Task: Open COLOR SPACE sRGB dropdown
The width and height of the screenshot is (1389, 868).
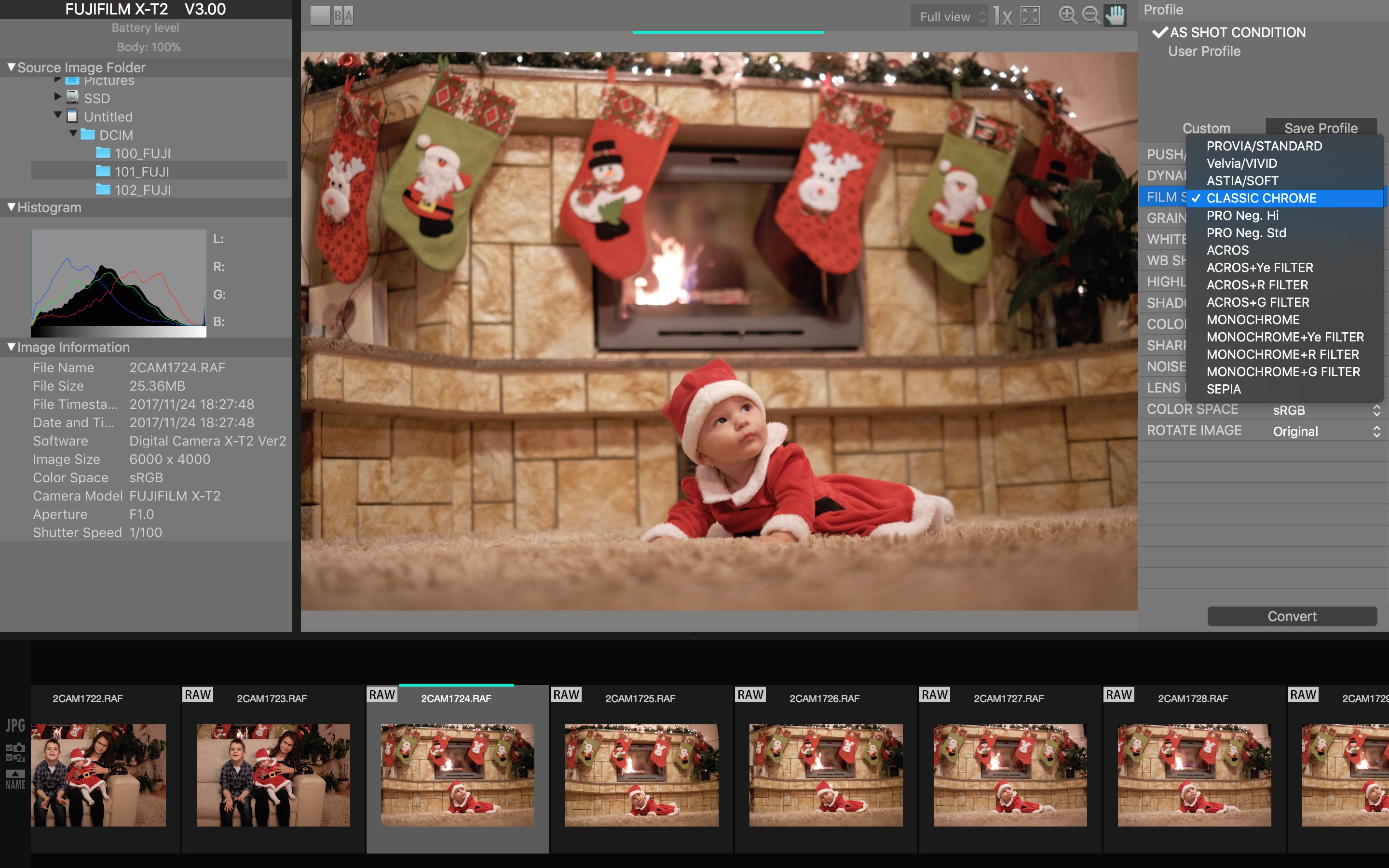Action: 1326,410
